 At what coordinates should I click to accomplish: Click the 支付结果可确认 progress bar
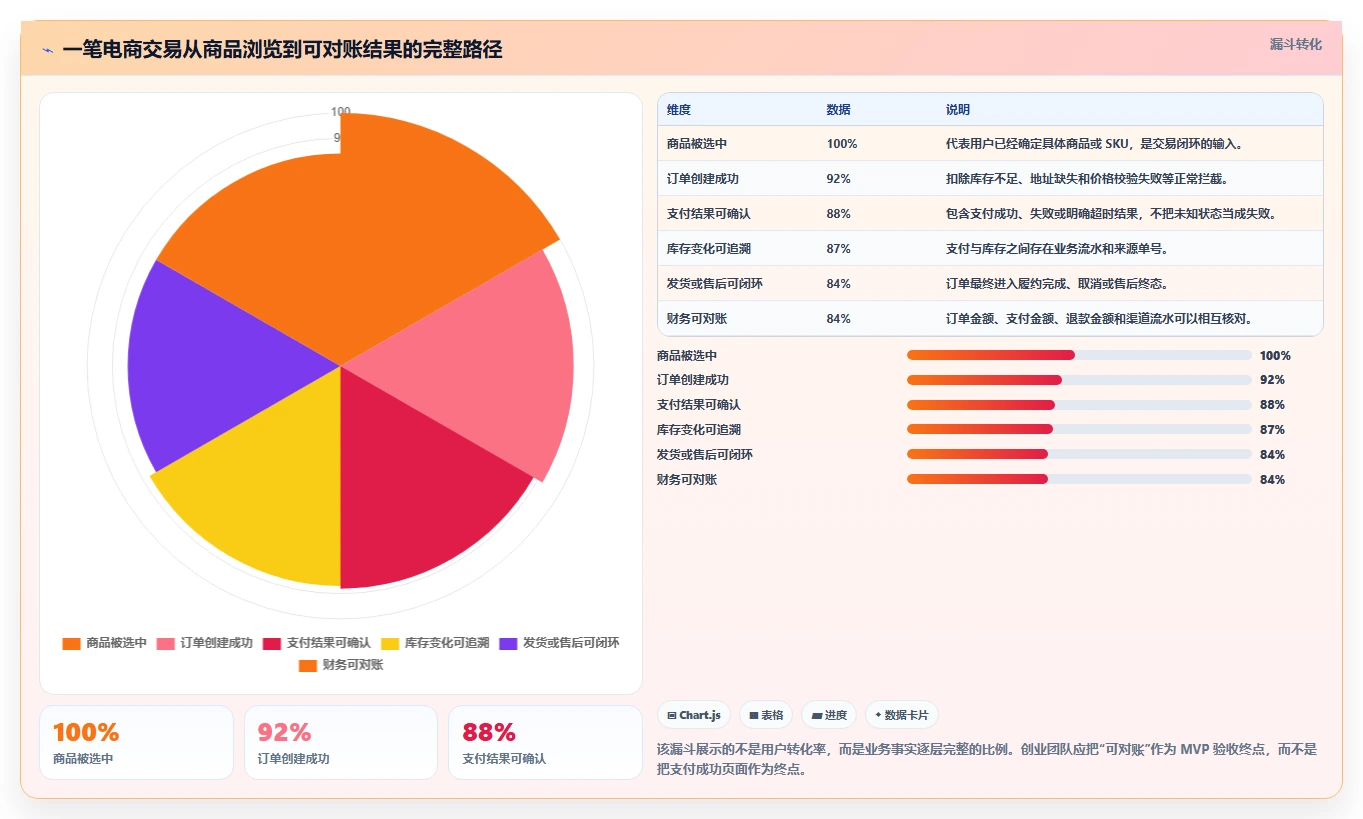[1079, 405]
